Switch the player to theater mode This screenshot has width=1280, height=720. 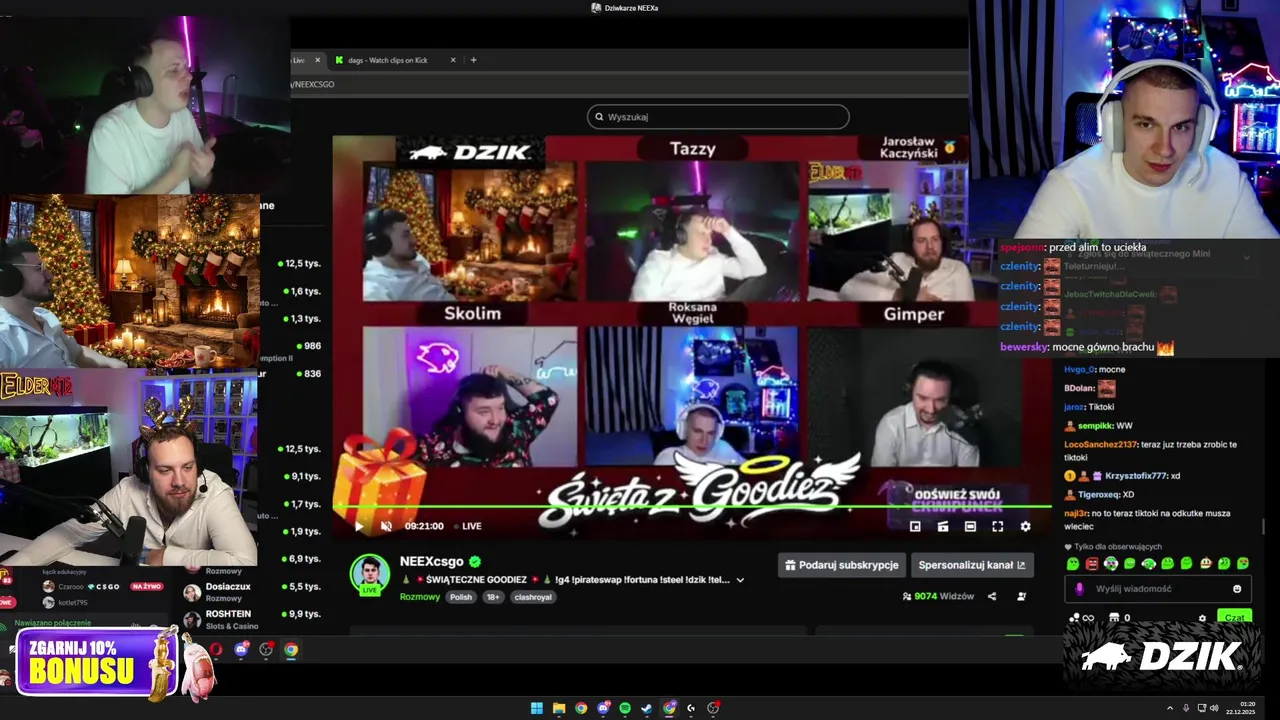pyautogui.click(x=970, y=526)
